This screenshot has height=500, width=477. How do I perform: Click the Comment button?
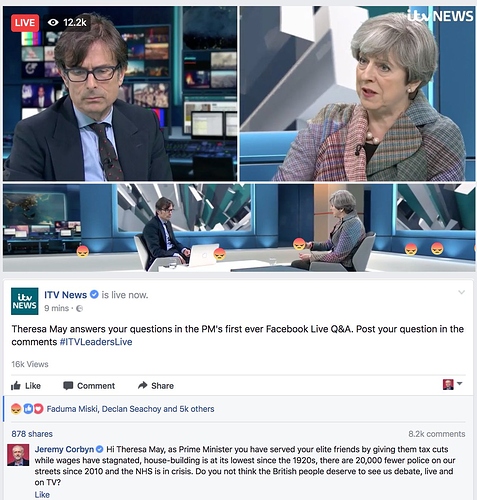coord(89,386)
